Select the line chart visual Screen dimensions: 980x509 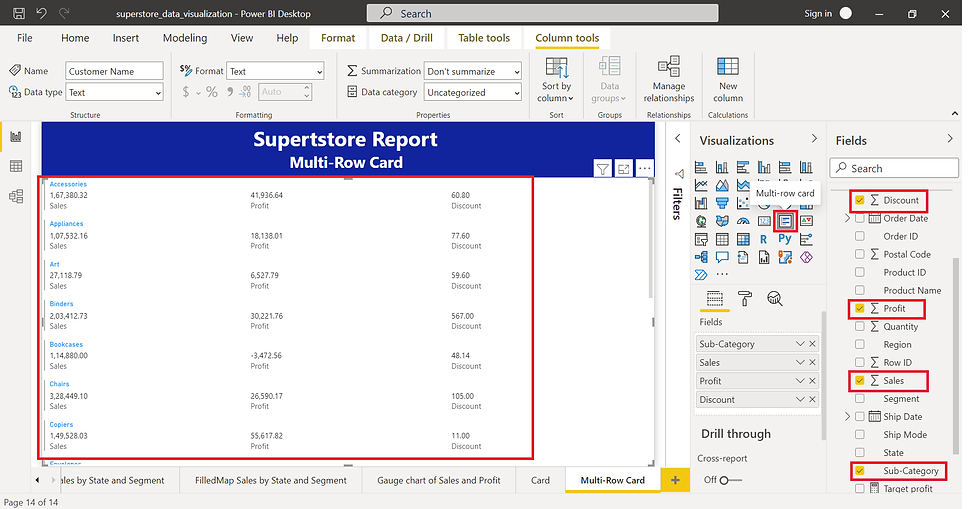tap(701, 185)
